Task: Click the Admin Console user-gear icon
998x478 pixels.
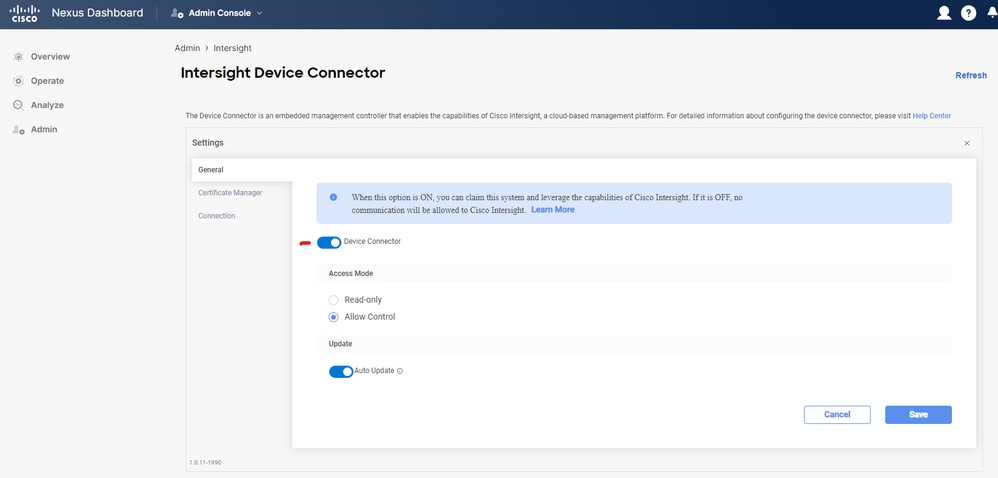Action: (177, 13)
